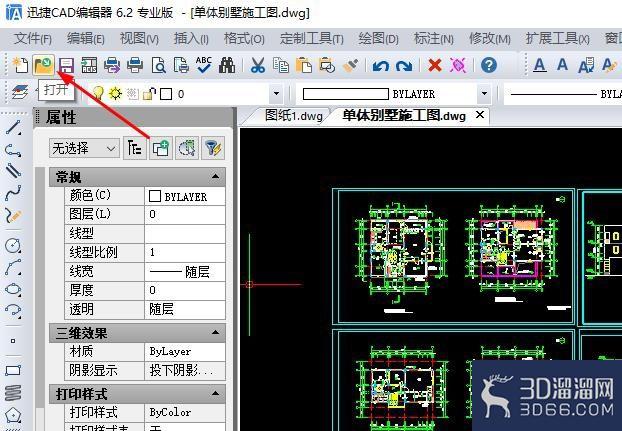Create a new drawing file
The image size is (622, 431).
[x=20, y=65]
